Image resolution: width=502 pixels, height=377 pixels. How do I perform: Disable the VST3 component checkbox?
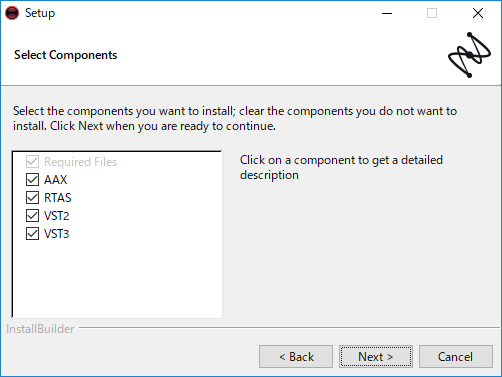tap(32, 234)
